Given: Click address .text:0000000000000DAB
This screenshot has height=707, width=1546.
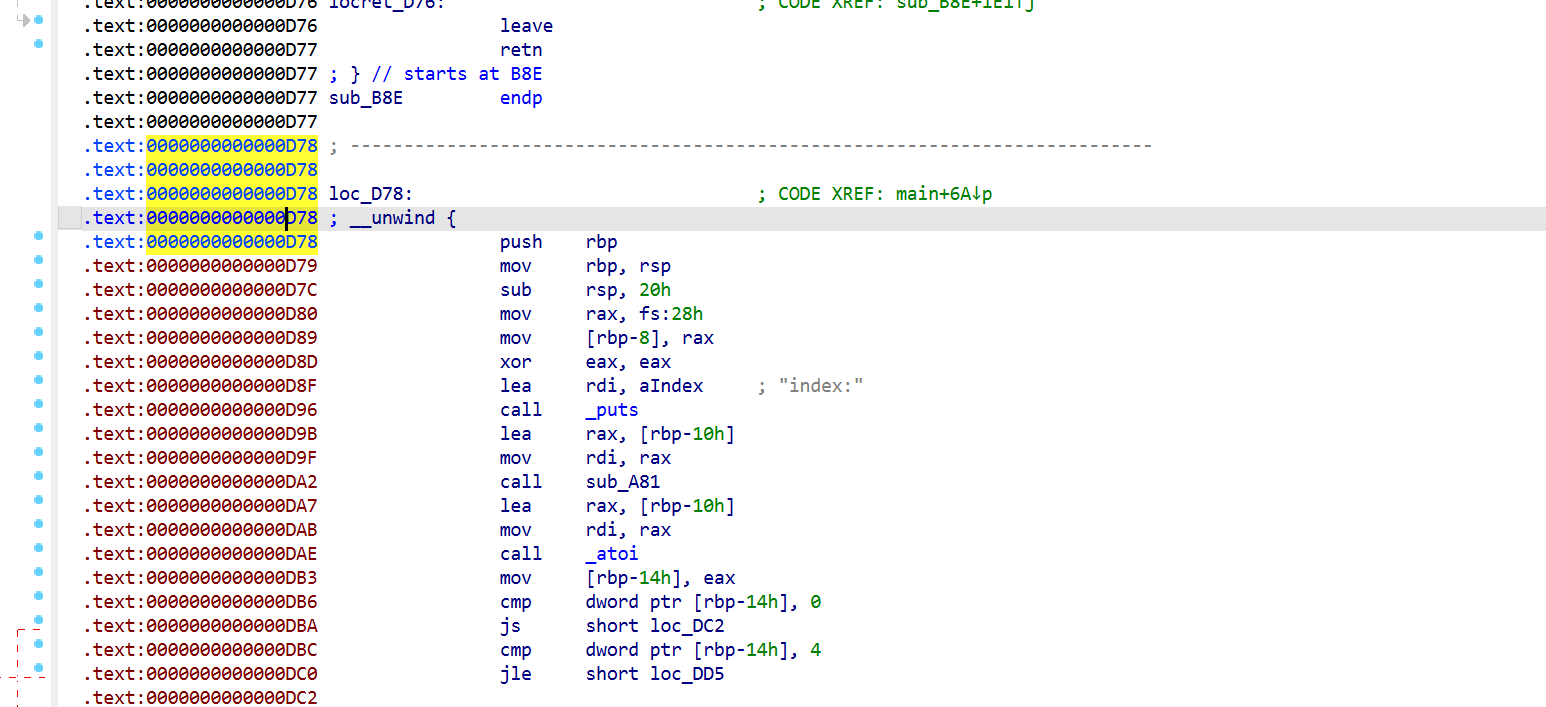Looking at the screenshot, I should tap(200, 530).
